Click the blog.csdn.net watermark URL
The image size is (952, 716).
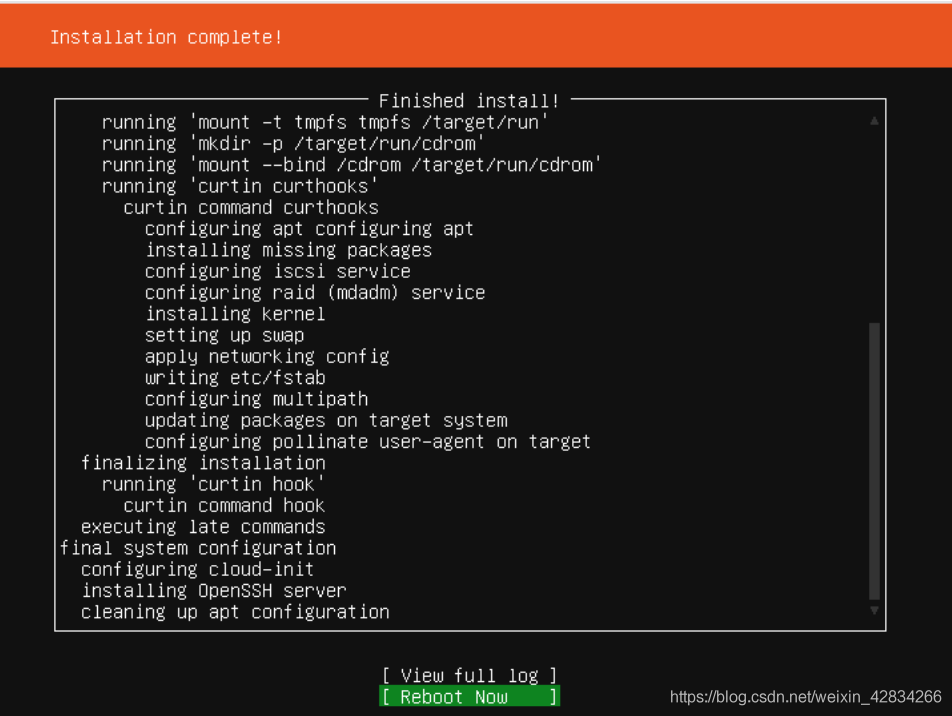pos(806,697)
